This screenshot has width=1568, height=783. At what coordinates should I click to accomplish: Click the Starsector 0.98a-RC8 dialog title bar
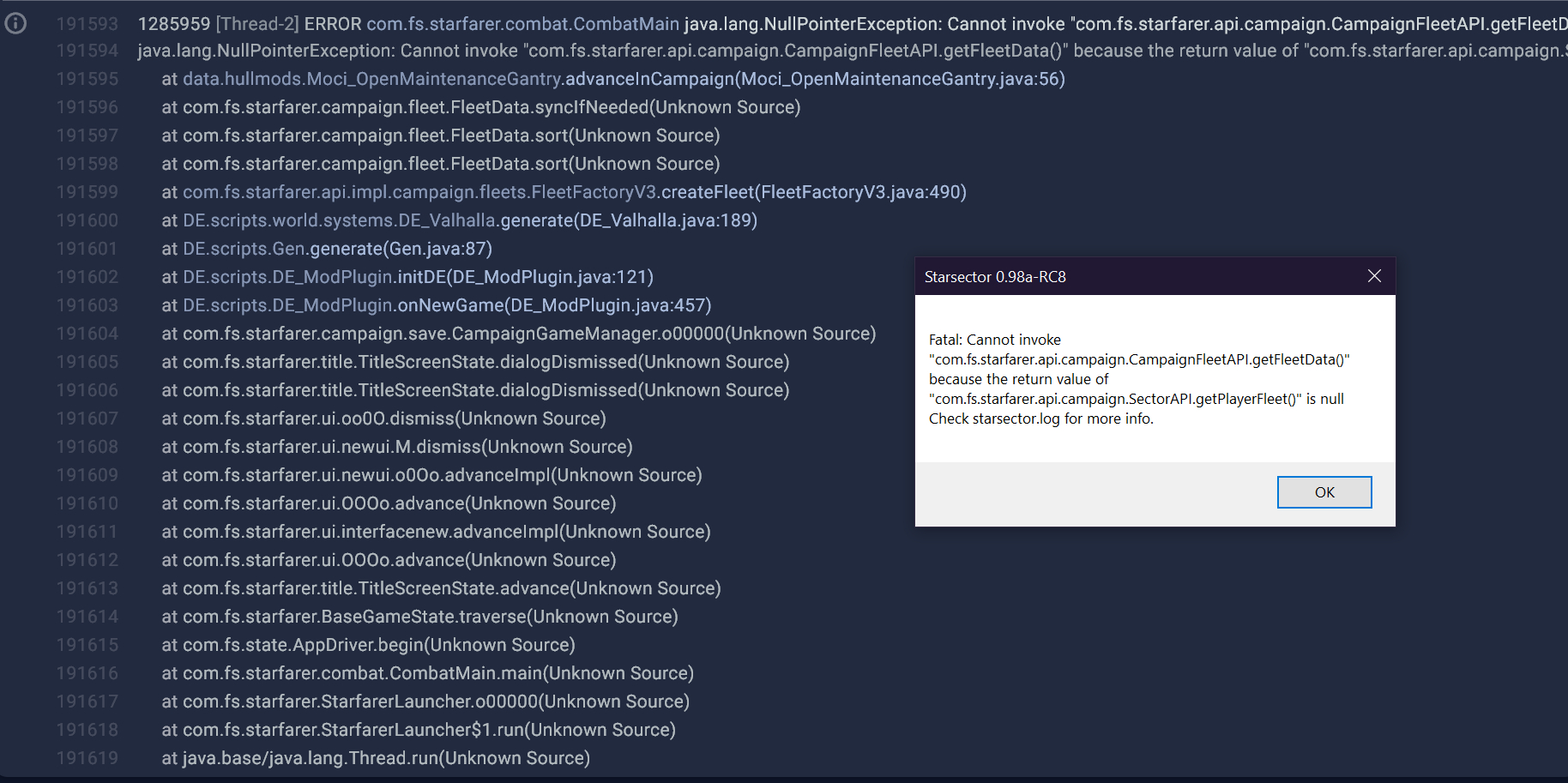[x=1115, y=277]
